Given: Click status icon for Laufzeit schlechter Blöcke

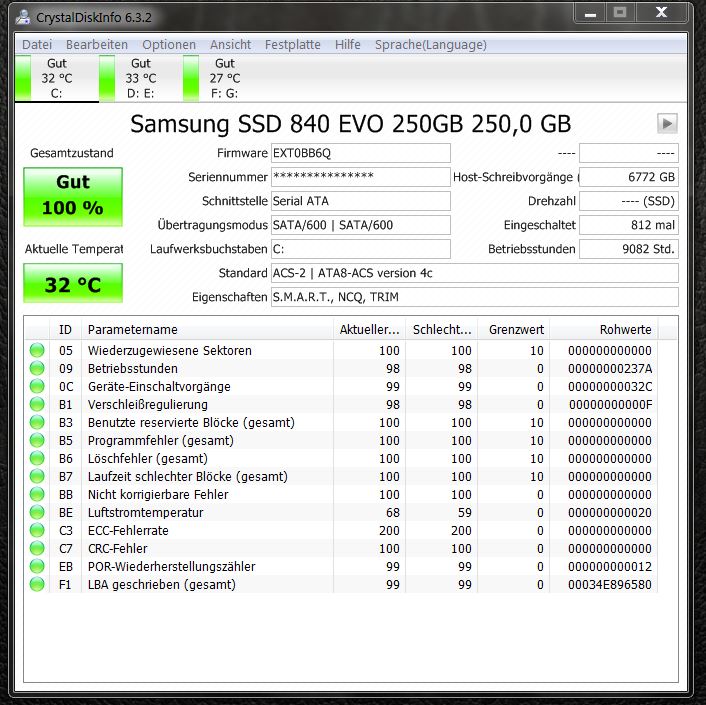Looking at the screenshot, I should click(37, 476).
